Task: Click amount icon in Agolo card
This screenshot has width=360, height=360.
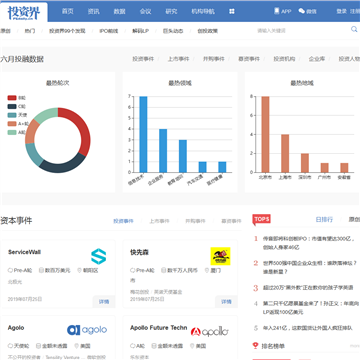Action: 38,346
